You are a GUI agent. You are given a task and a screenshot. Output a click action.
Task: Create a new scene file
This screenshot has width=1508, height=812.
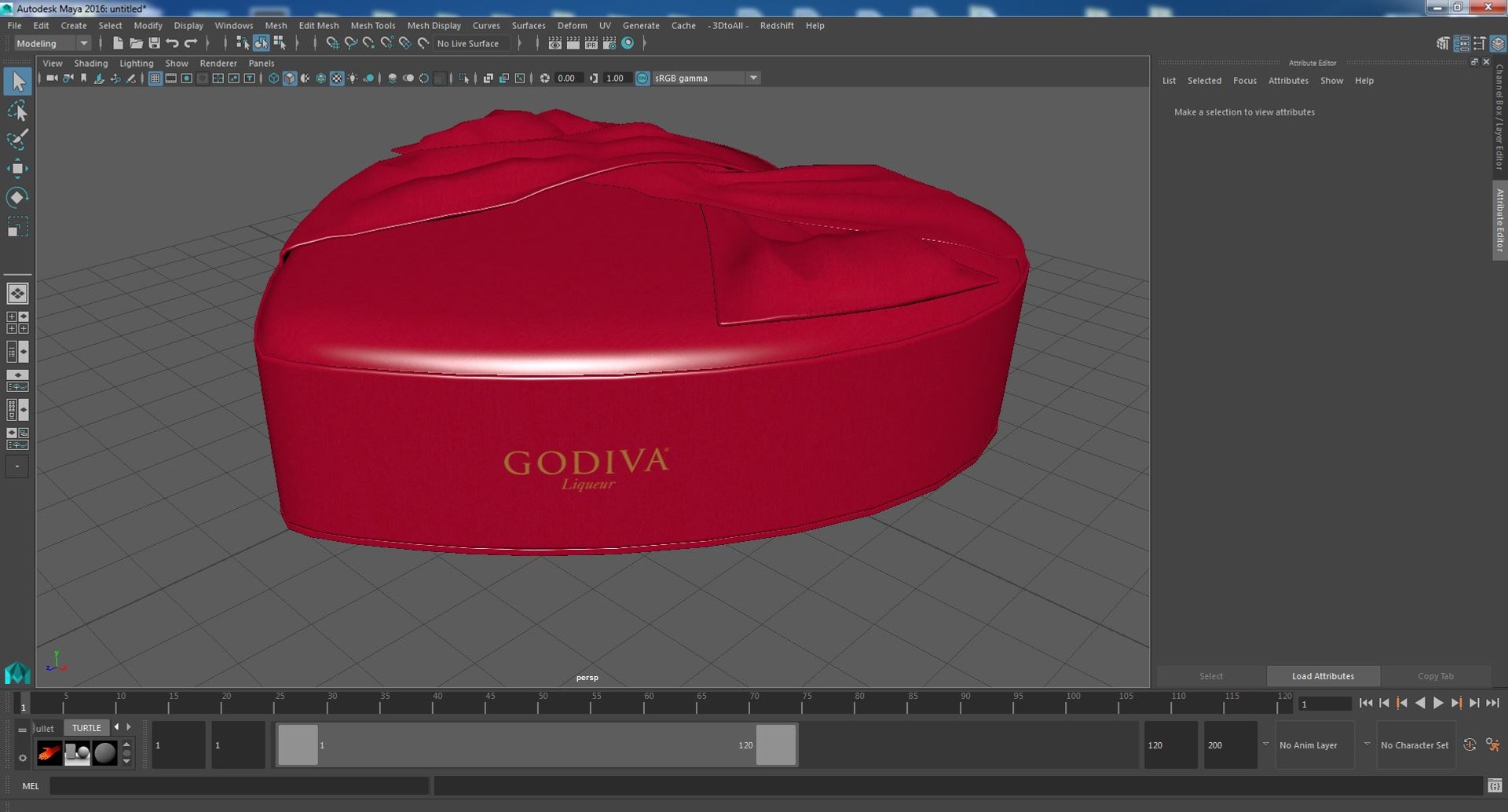tap(118, 43)
